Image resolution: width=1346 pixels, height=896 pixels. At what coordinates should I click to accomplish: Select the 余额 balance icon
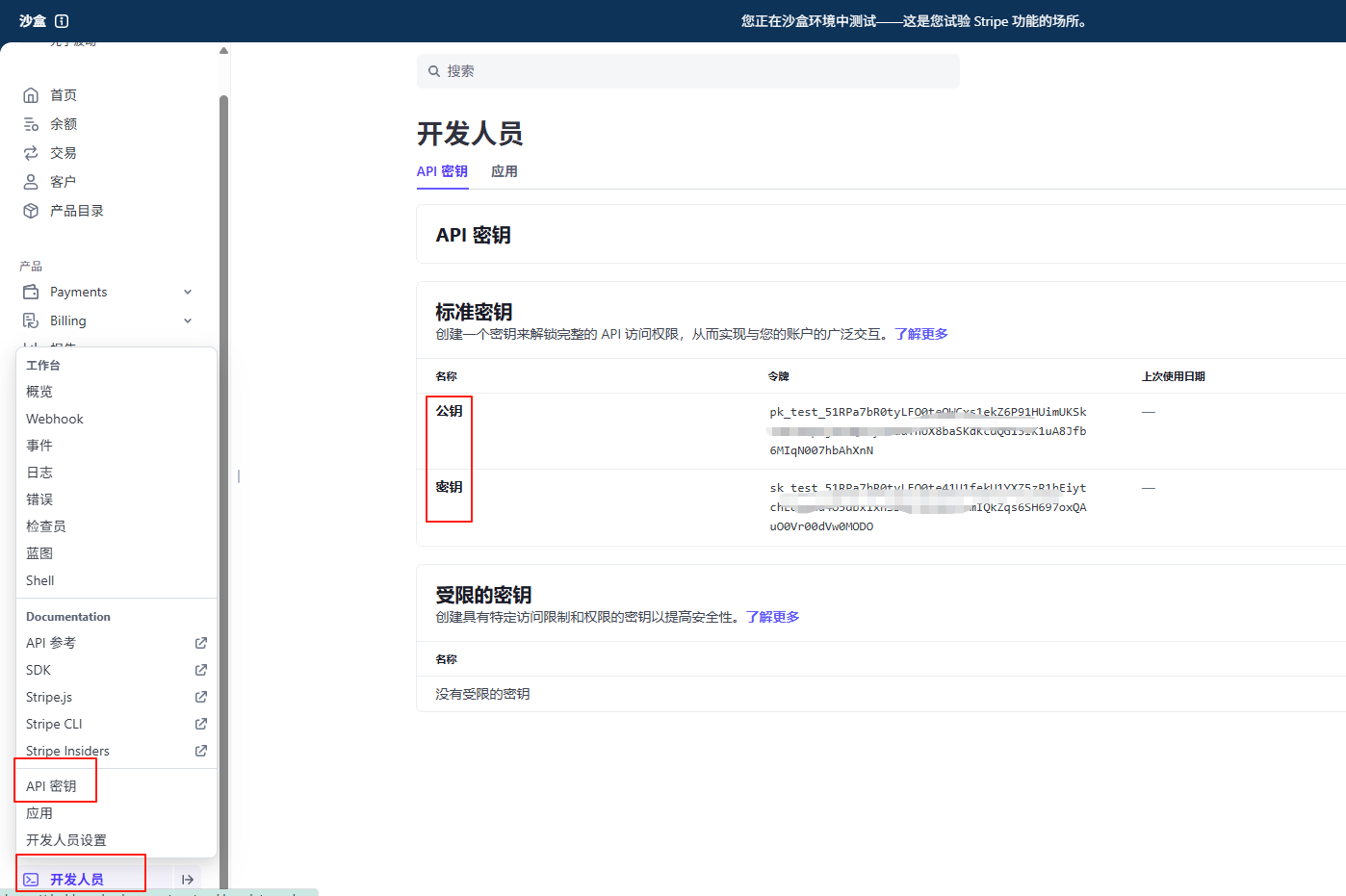[31, 123]
